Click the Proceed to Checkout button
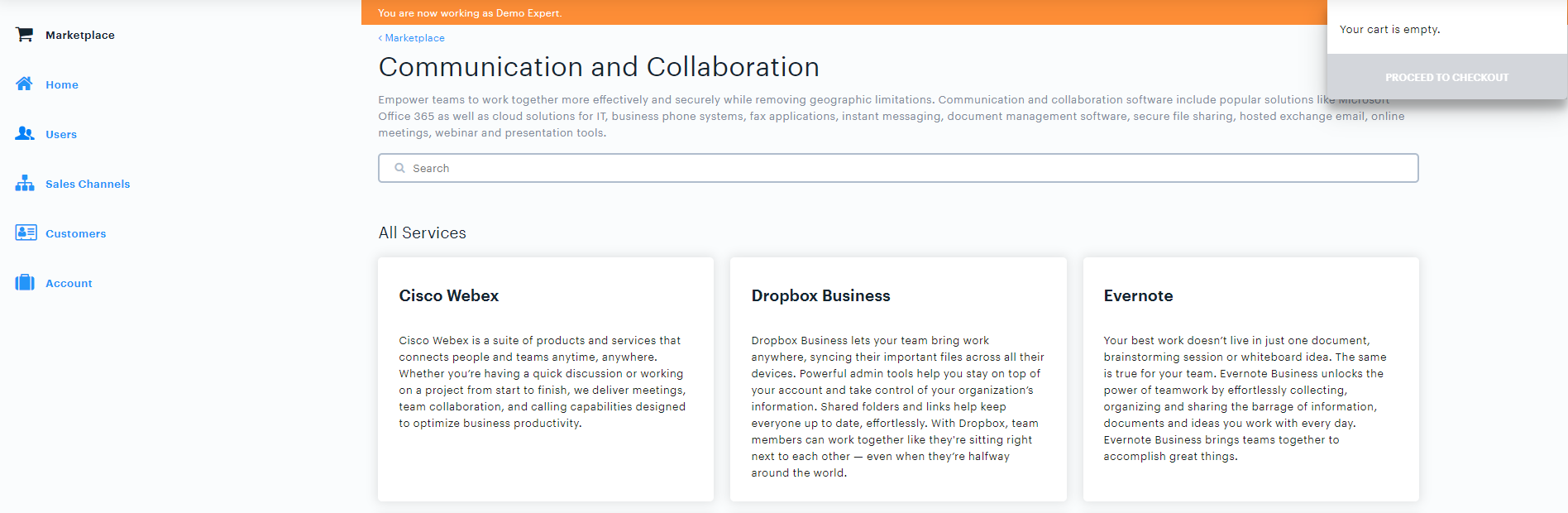The height and width of the screenshot is (513, 1568). coord(1447,77)
